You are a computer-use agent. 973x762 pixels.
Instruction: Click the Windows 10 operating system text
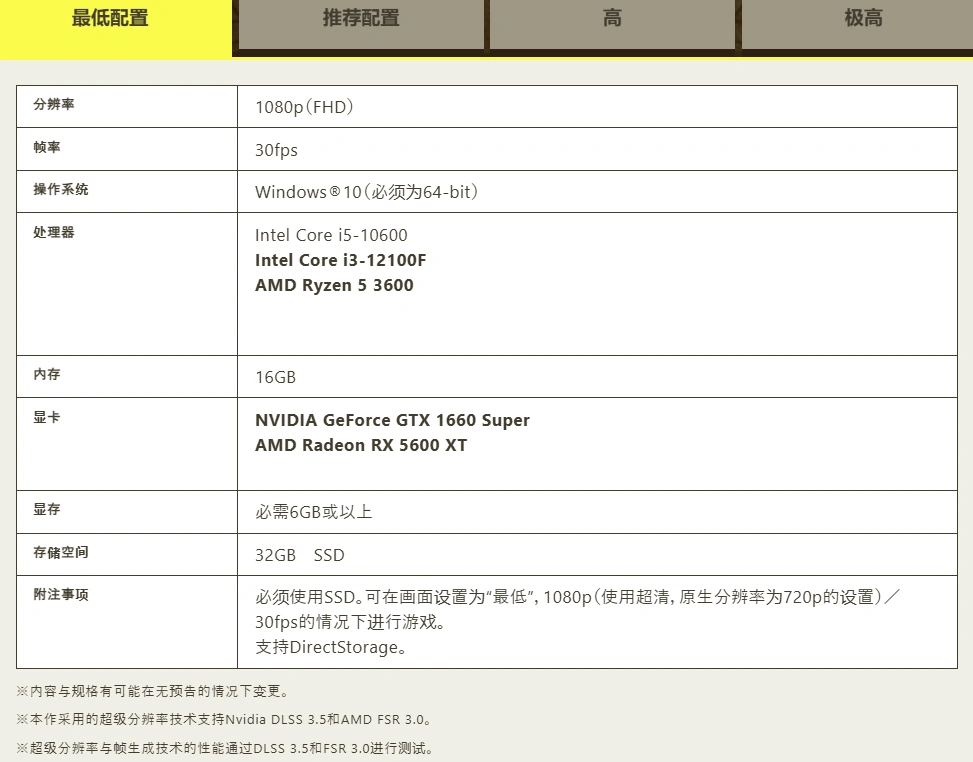pos(366,192)
